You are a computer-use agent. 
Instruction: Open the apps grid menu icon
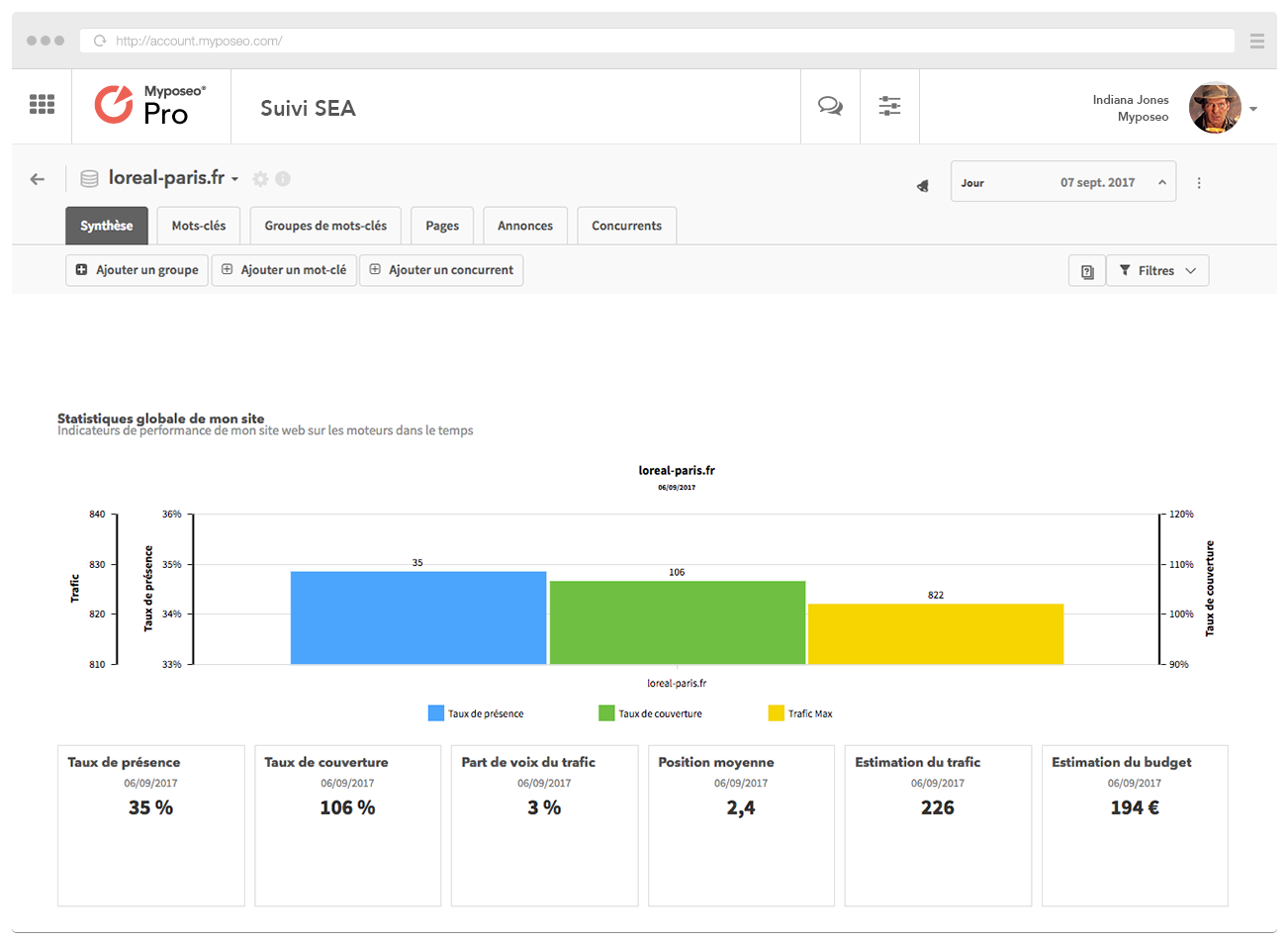click(x=42, y=104)
